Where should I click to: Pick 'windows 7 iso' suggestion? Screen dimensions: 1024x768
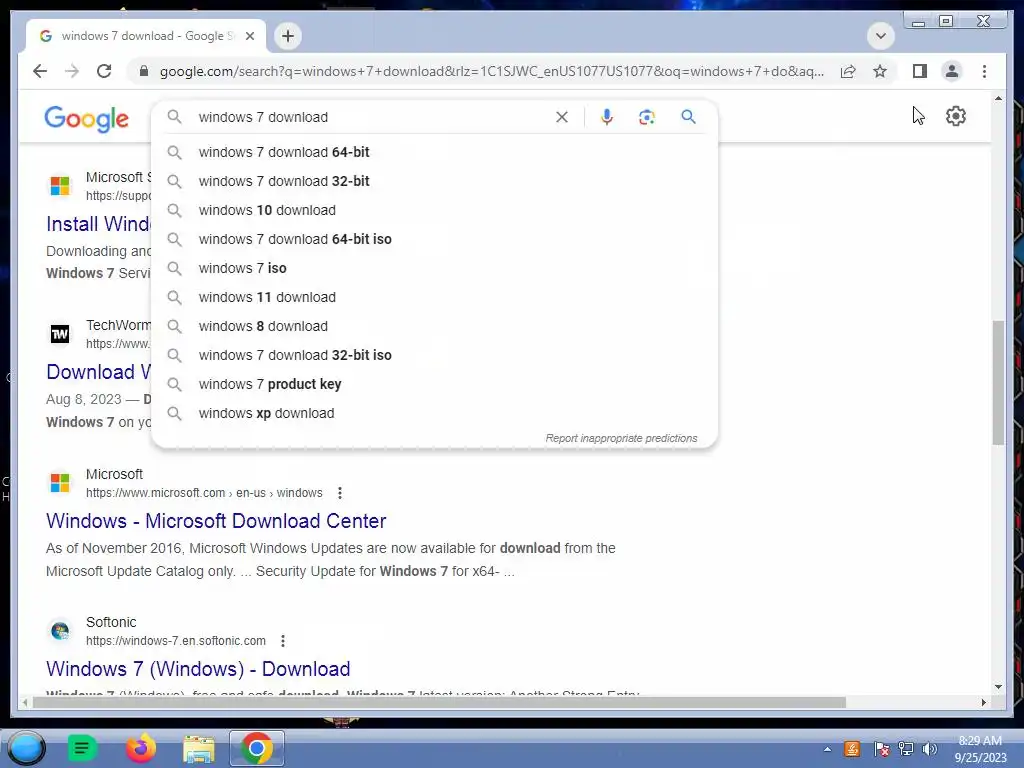(x=434, y=268)
